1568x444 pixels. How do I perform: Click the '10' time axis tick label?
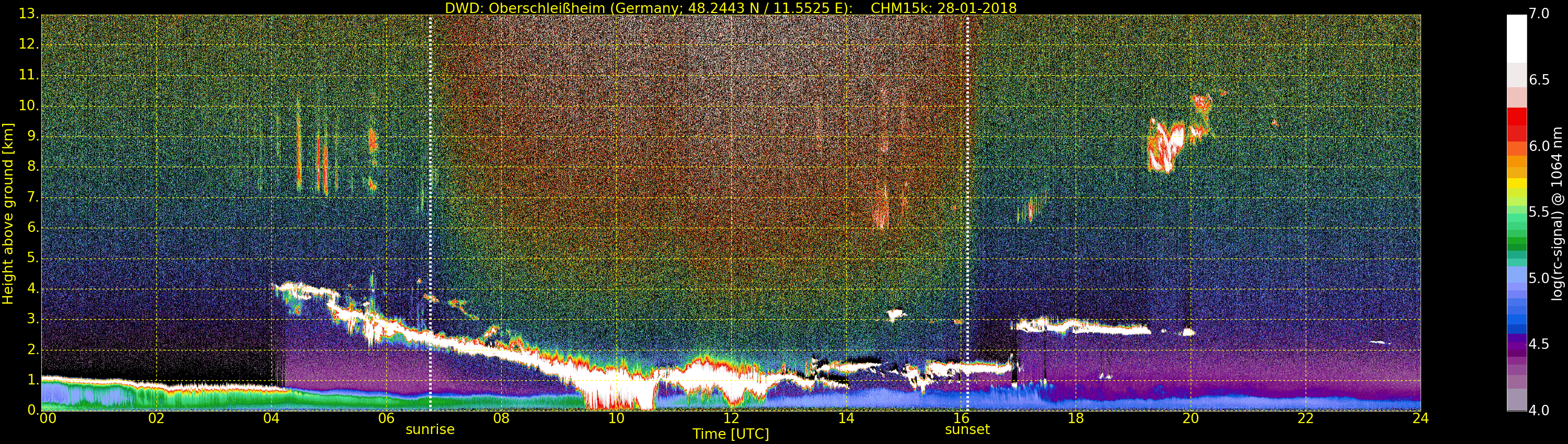pyautogui.click(x=616, y=418)
